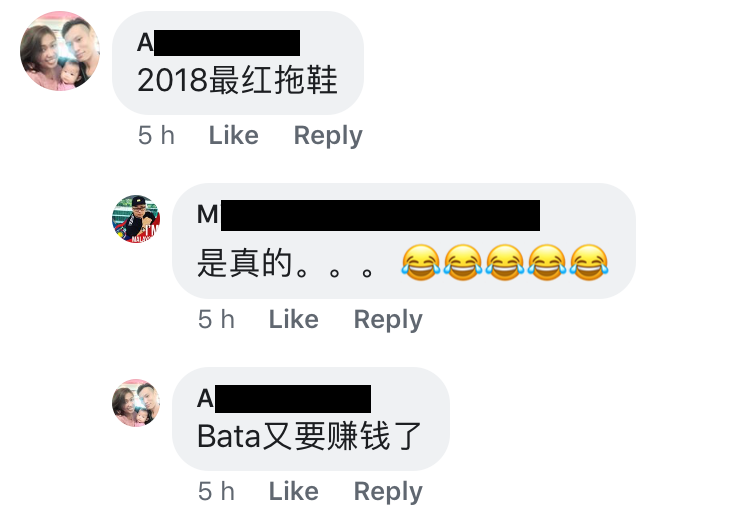Click the 'Bata又要赚钱了' comment text
The image size is (746, 510).
309,436
